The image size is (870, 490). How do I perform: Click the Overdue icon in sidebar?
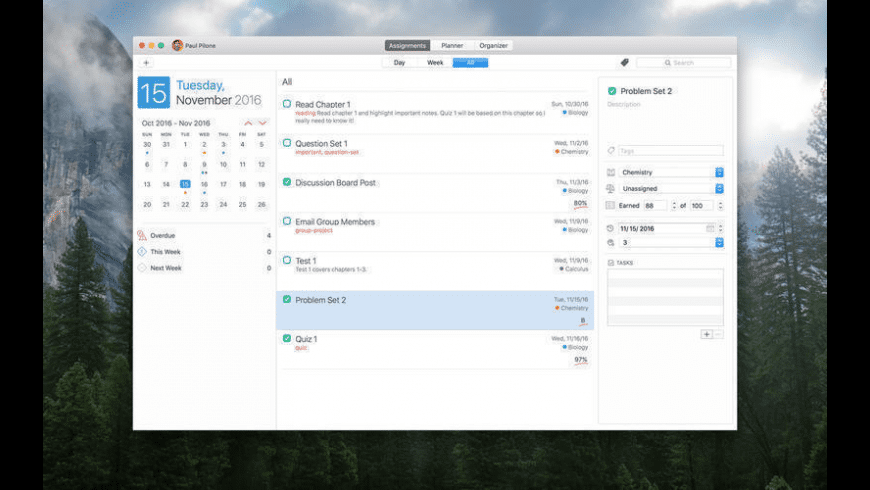(x=142, y=235)
